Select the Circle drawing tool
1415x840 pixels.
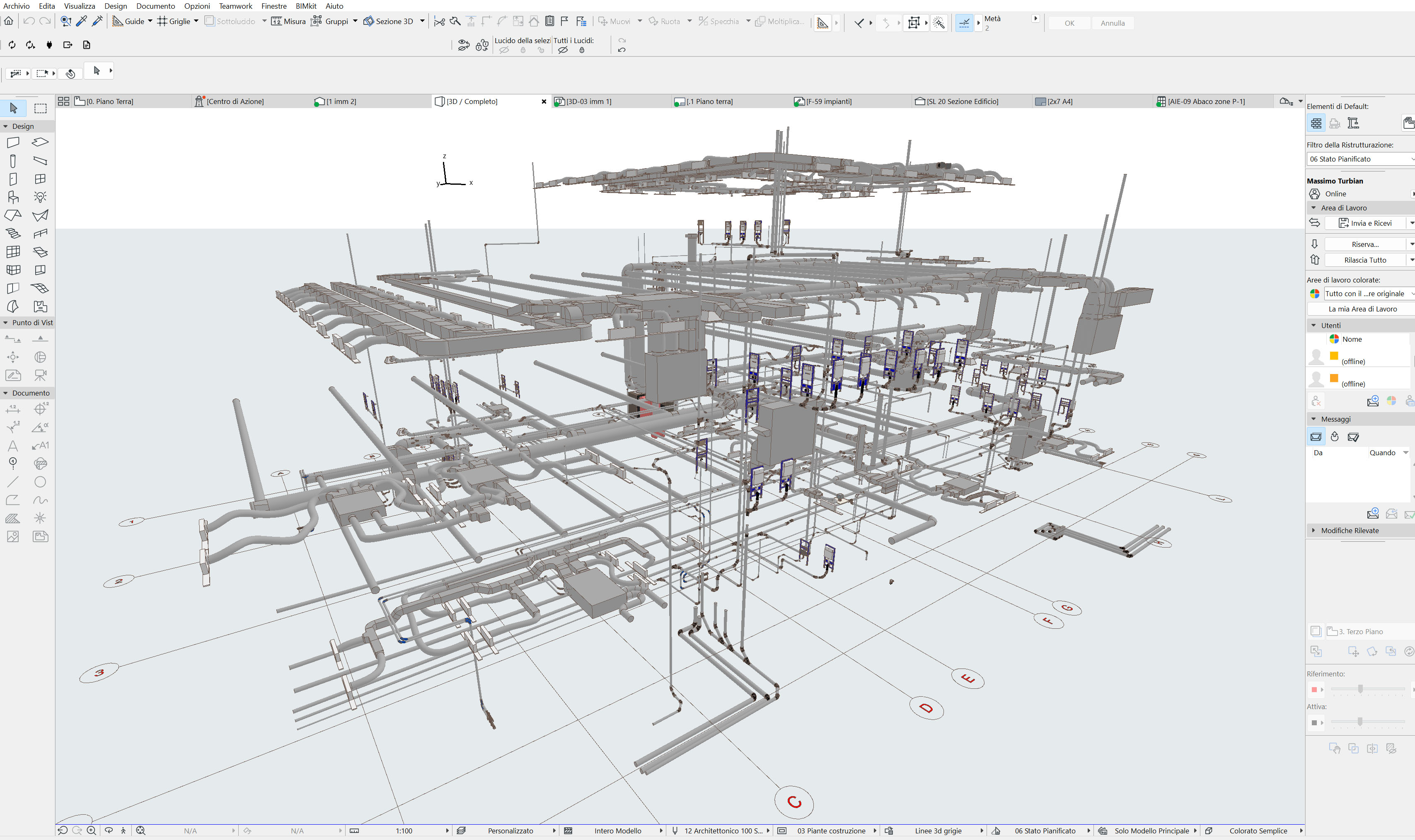[x=40, y=482]
